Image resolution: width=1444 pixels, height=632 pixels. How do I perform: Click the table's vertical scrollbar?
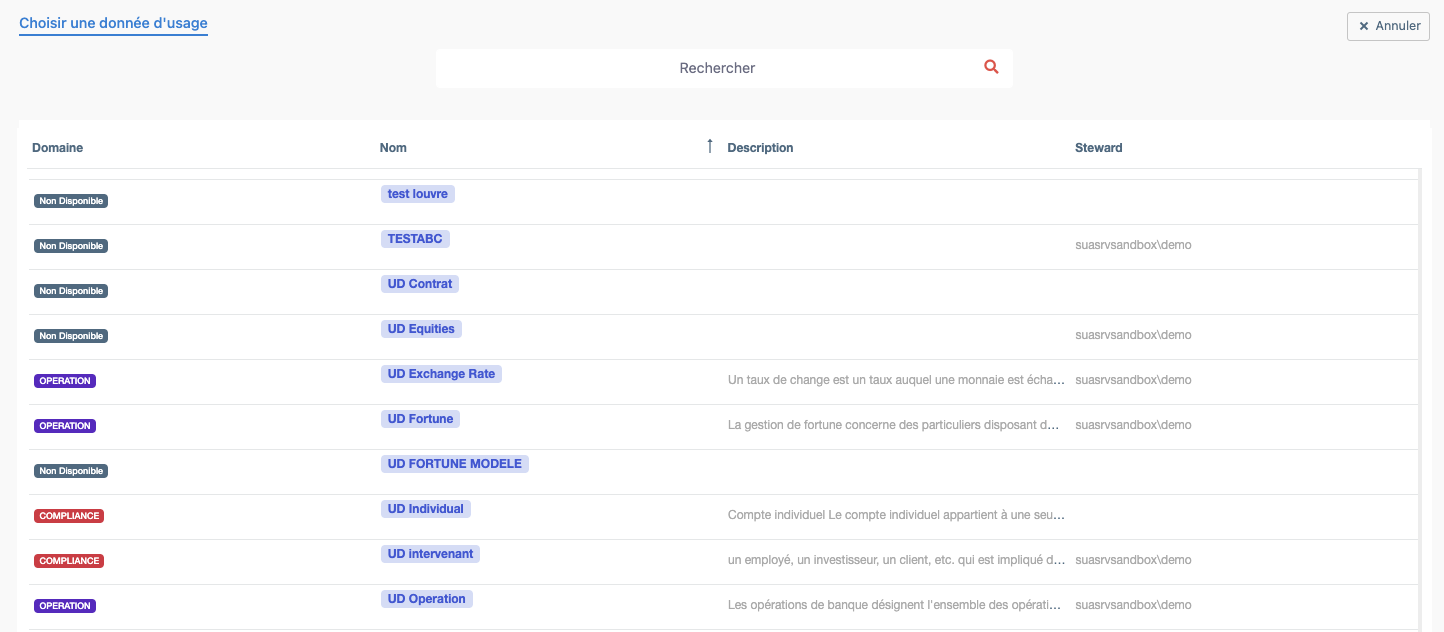click(x=1420, y=400)
